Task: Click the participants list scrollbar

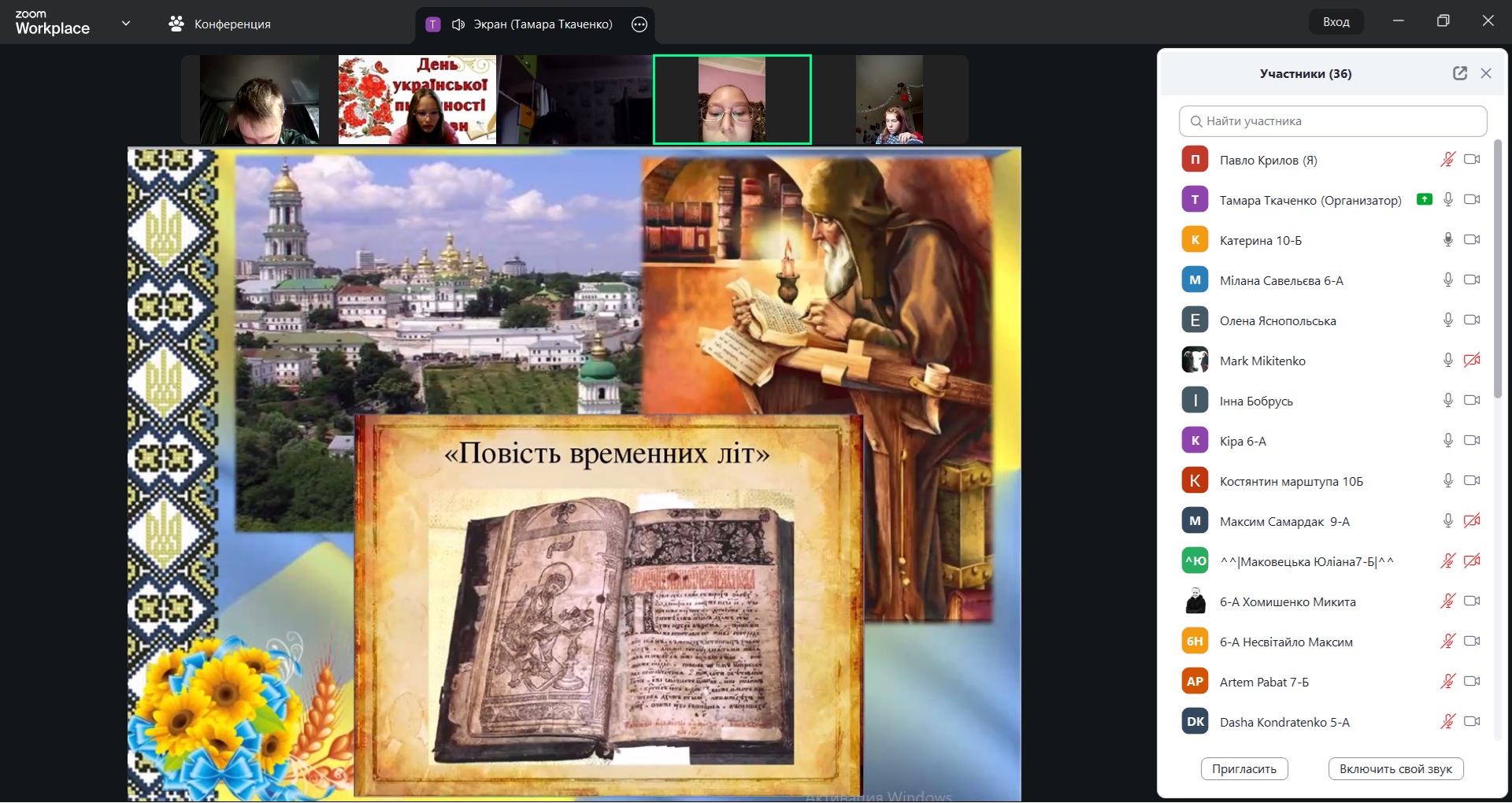Action: 1498,268
